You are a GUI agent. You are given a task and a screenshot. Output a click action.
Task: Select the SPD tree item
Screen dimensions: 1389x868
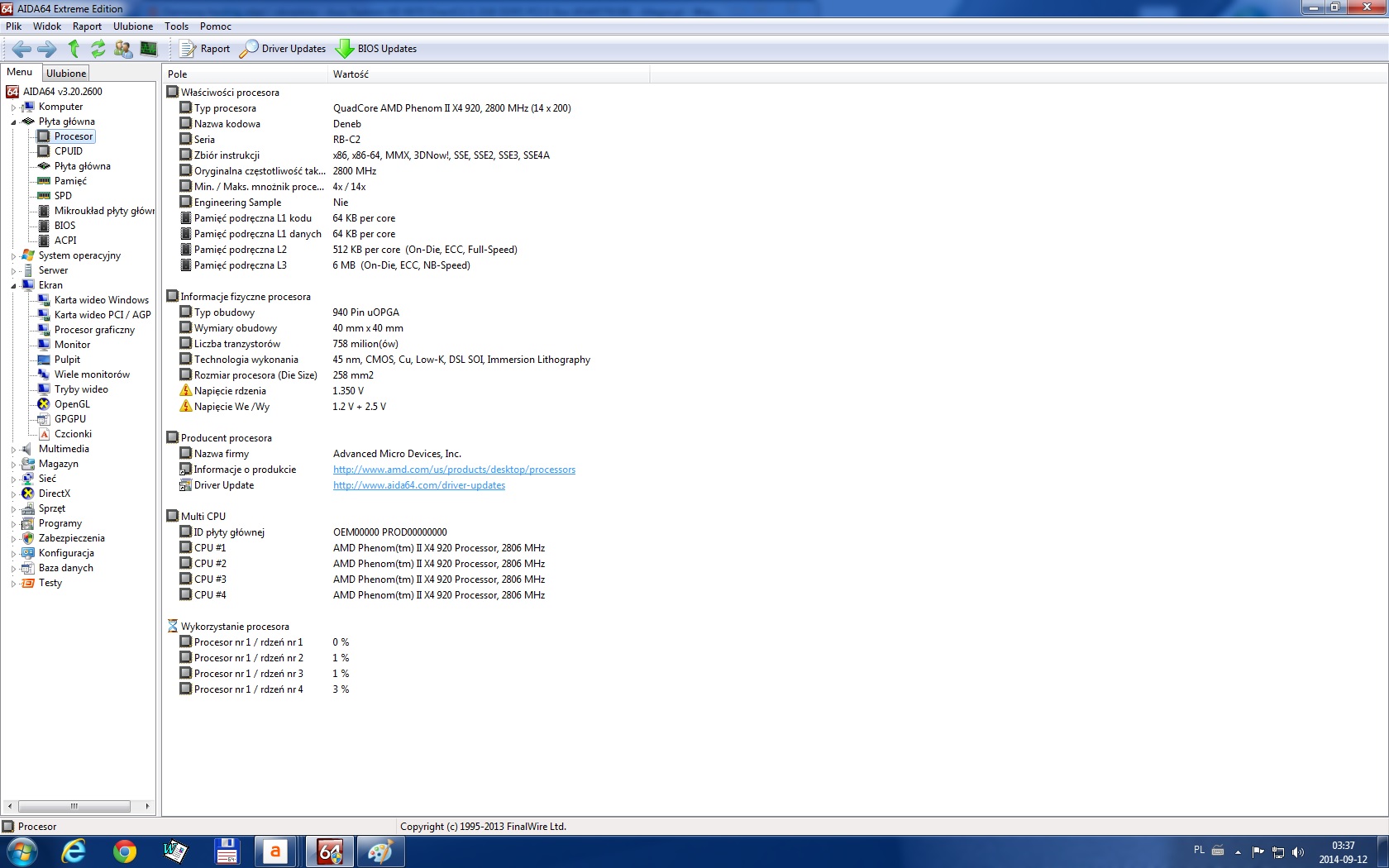[63, 196]
